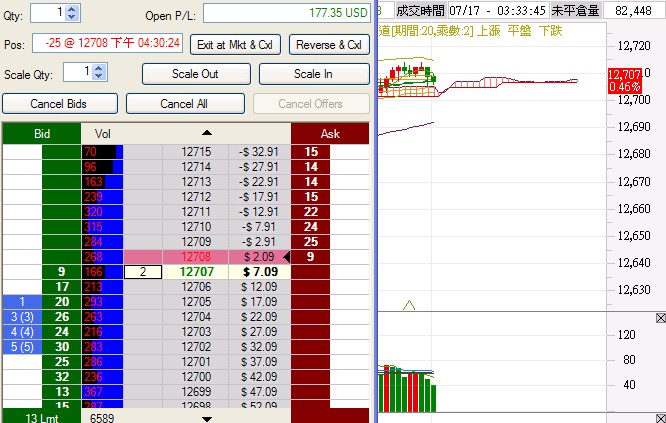Click the 平盤 legend label on chart

coord(519,31)
